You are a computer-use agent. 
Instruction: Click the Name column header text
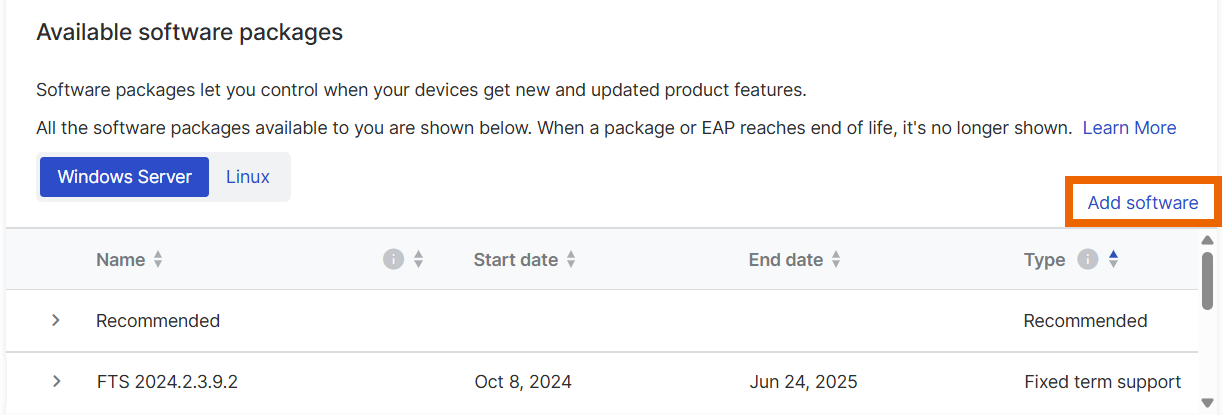click(120, 260)
